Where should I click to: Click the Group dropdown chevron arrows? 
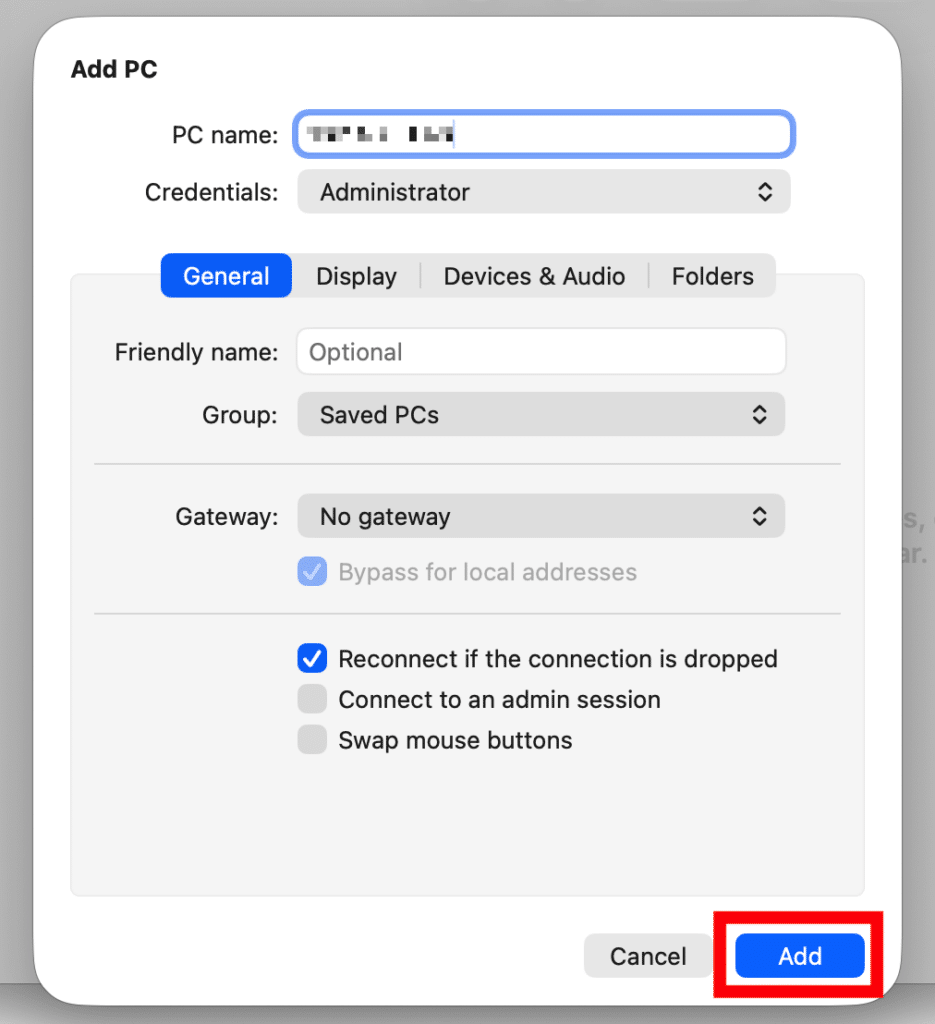tap(759, 415)
